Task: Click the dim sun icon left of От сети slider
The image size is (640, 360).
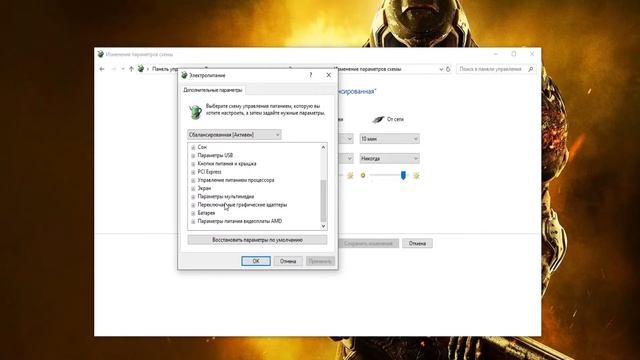Action: (x=363, y=176)
